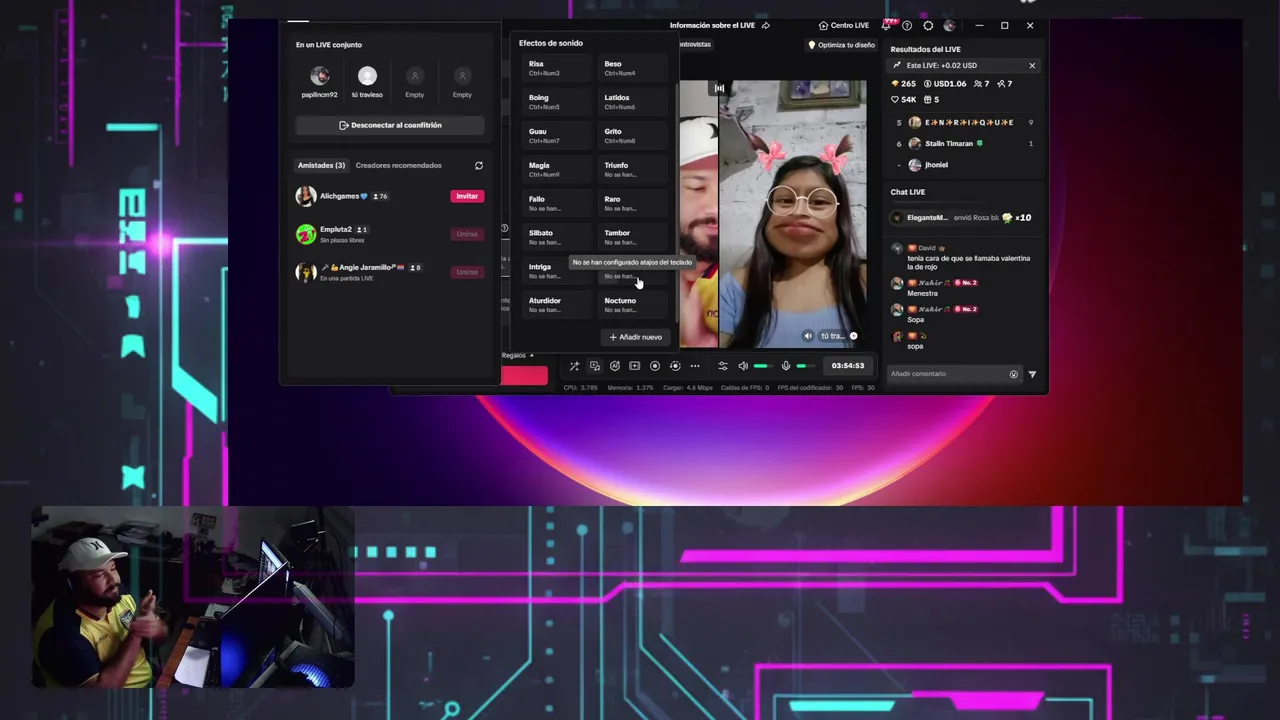Expand the Regalos section arrow
This screenshot has width=1280, height=720.
(x=532, y=355)
